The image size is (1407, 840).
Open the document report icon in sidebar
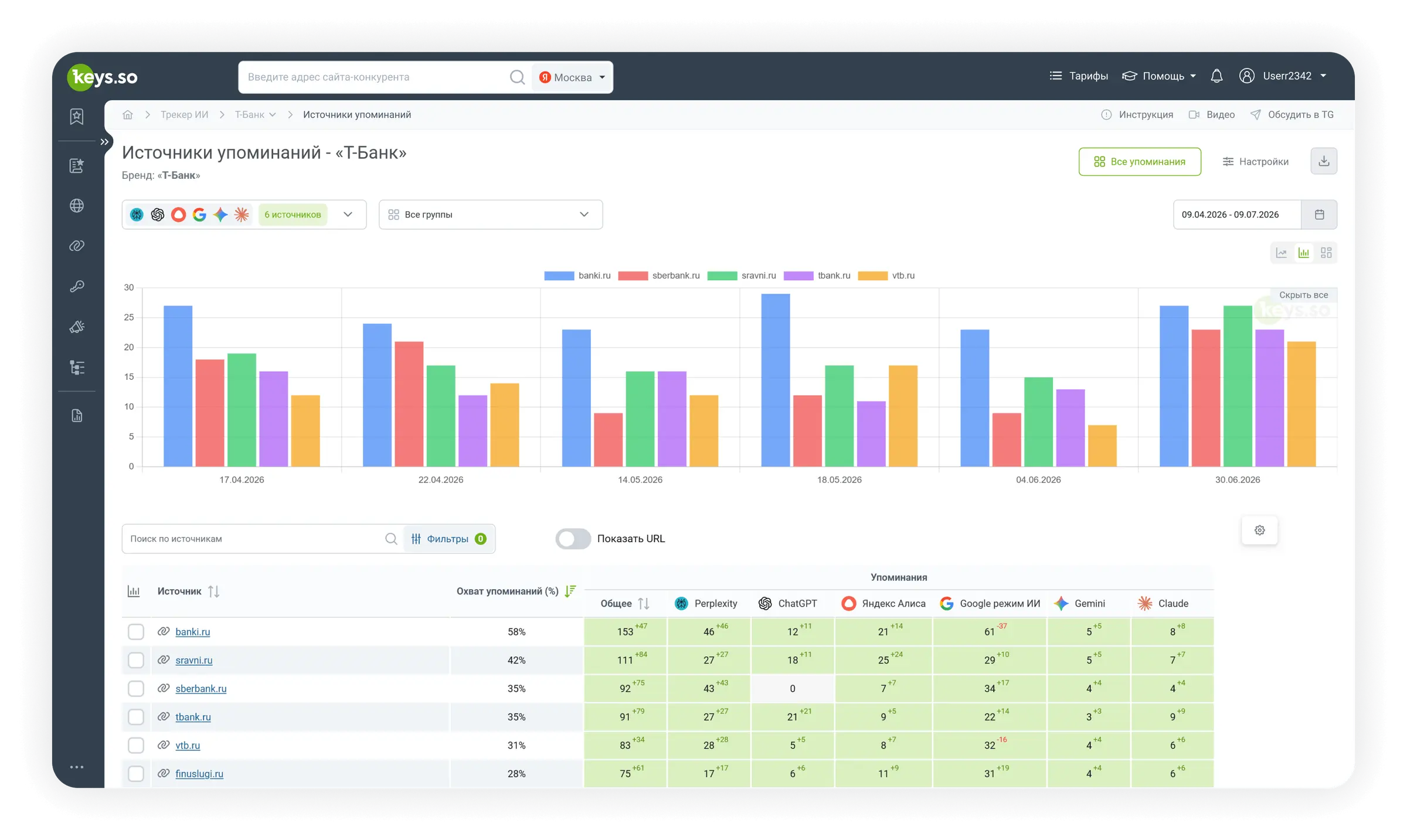[x=77, y=416]
